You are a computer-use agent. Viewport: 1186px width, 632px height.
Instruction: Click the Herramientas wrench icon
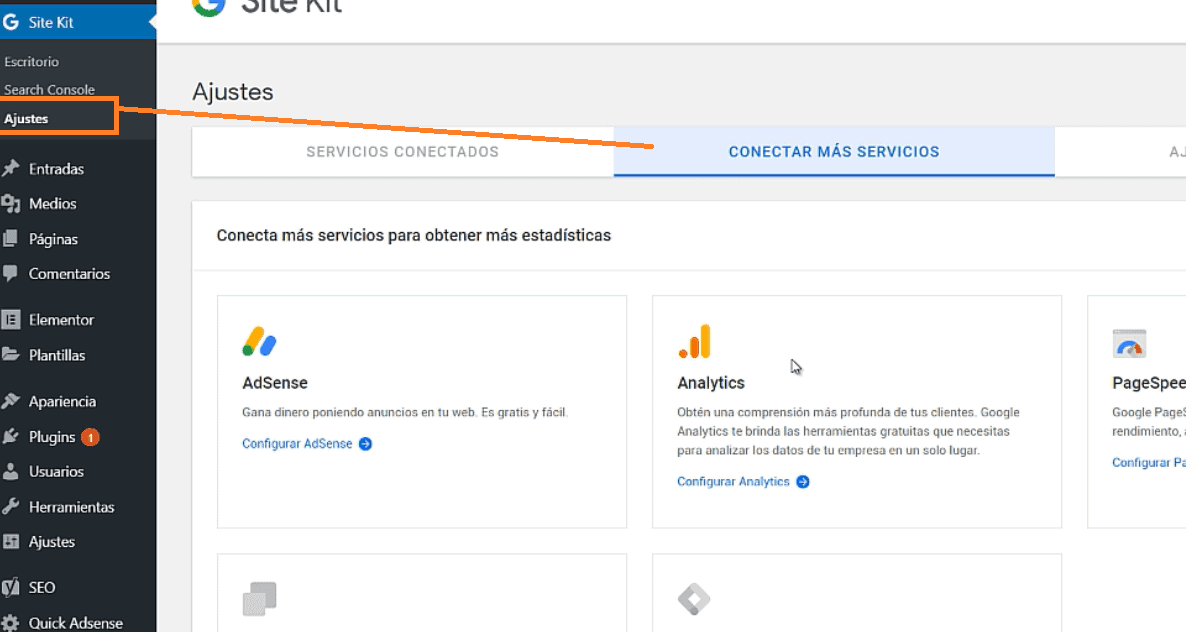(x=11, y=507)
